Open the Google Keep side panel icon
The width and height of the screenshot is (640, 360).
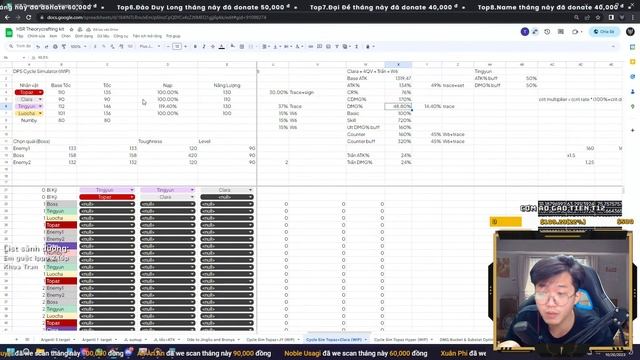pyautogui.click(x=632, y=62)
